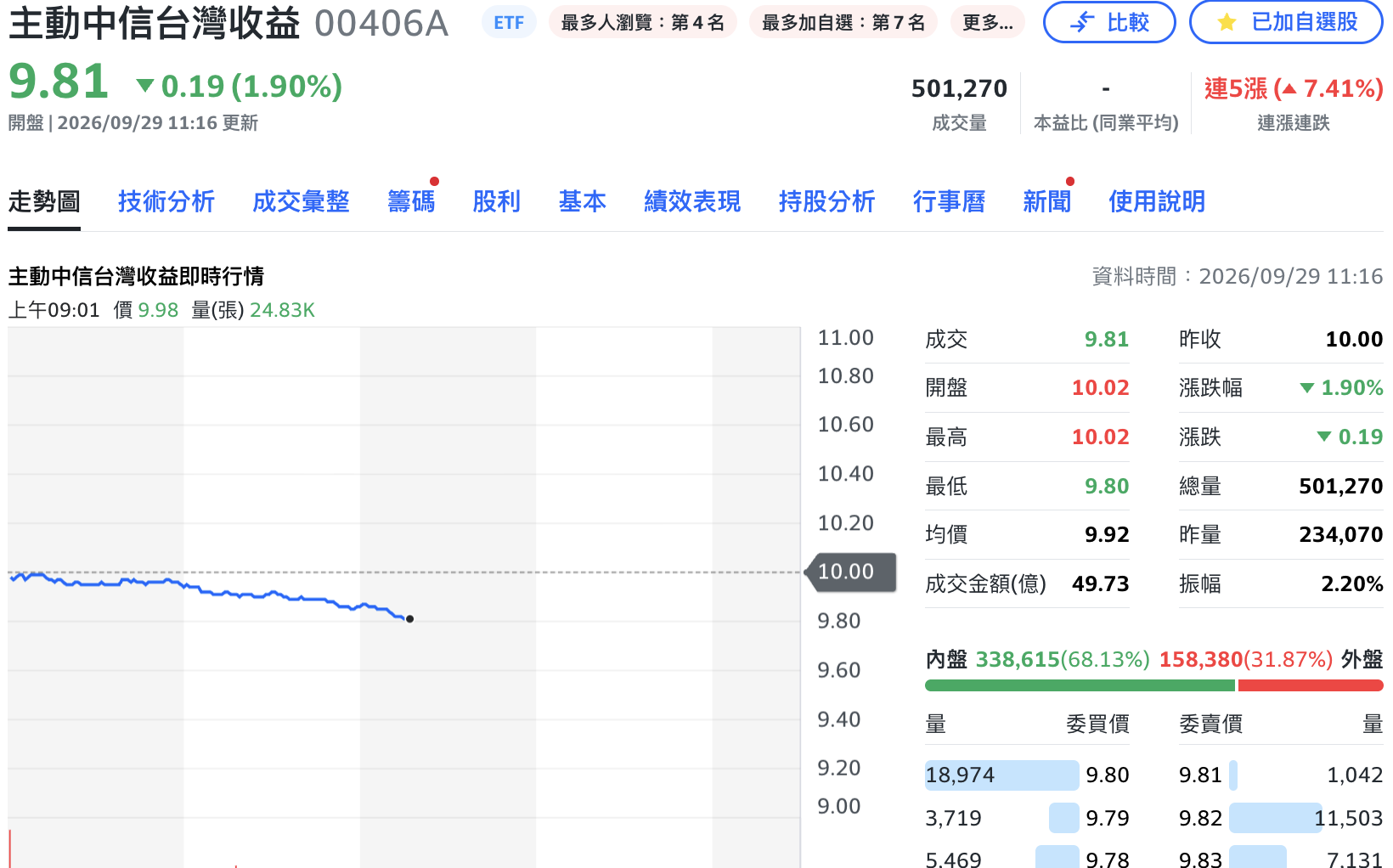Click the 開盤 value 10.02
This screenshot has width=1393, height=868.
(1100, 388)
